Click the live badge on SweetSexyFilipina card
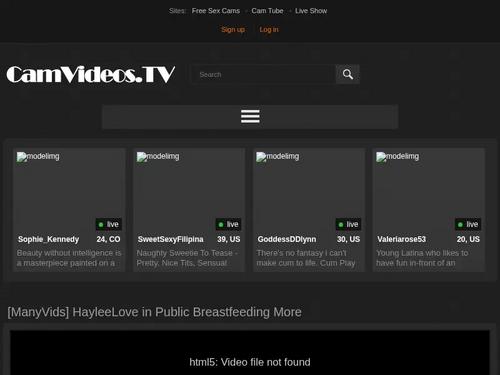500x375 pixels. pyautogui.click(x=228, y=224)
